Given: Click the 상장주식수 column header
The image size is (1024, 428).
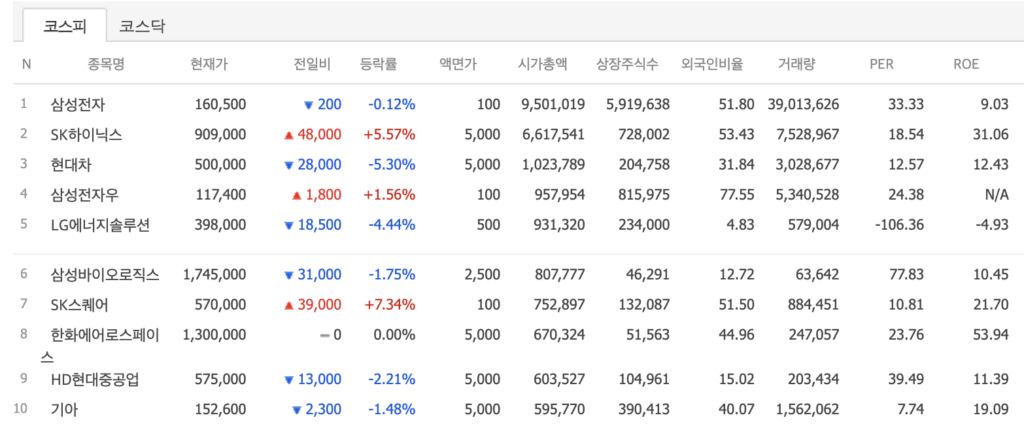Looking at the screenshot, I should [627, 64].
